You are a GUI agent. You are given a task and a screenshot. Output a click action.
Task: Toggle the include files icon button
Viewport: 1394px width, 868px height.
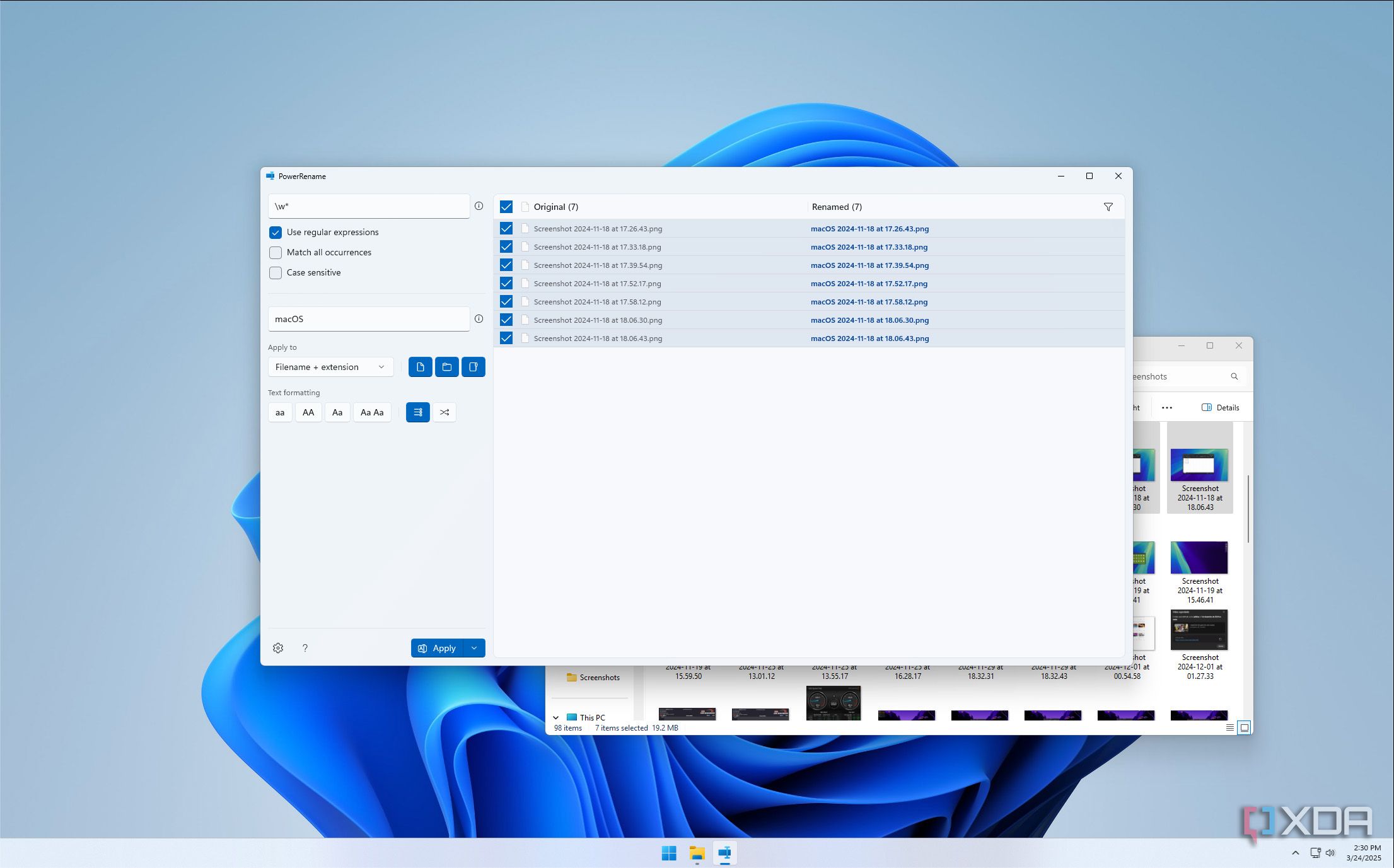tap(420, 367)
